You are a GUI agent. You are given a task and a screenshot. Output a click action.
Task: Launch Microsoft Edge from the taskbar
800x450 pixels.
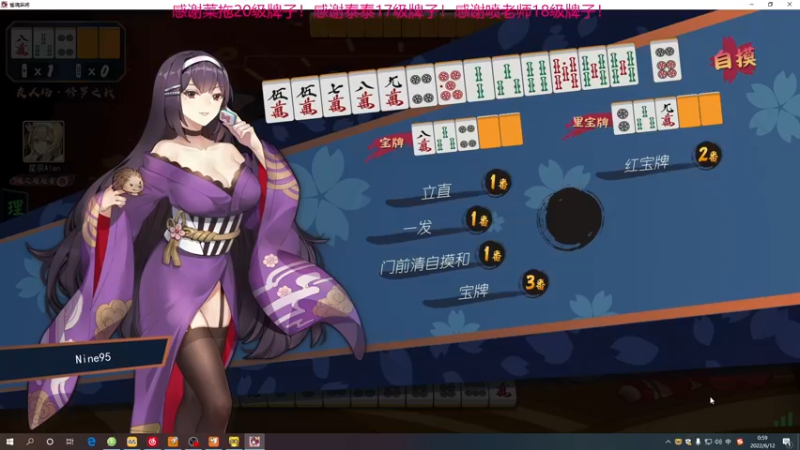91,442
